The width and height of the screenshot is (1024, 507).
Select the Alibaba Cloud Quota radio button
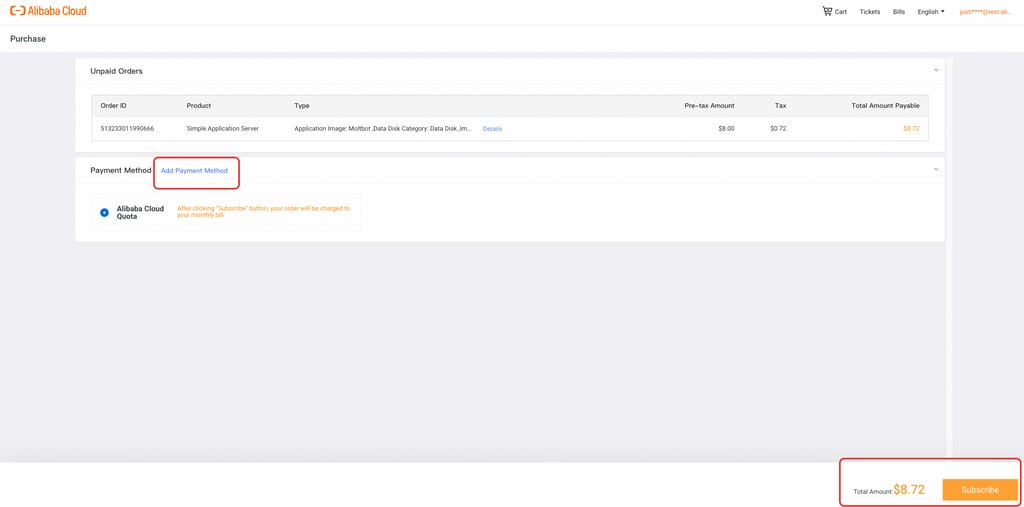tap(105, 212)
